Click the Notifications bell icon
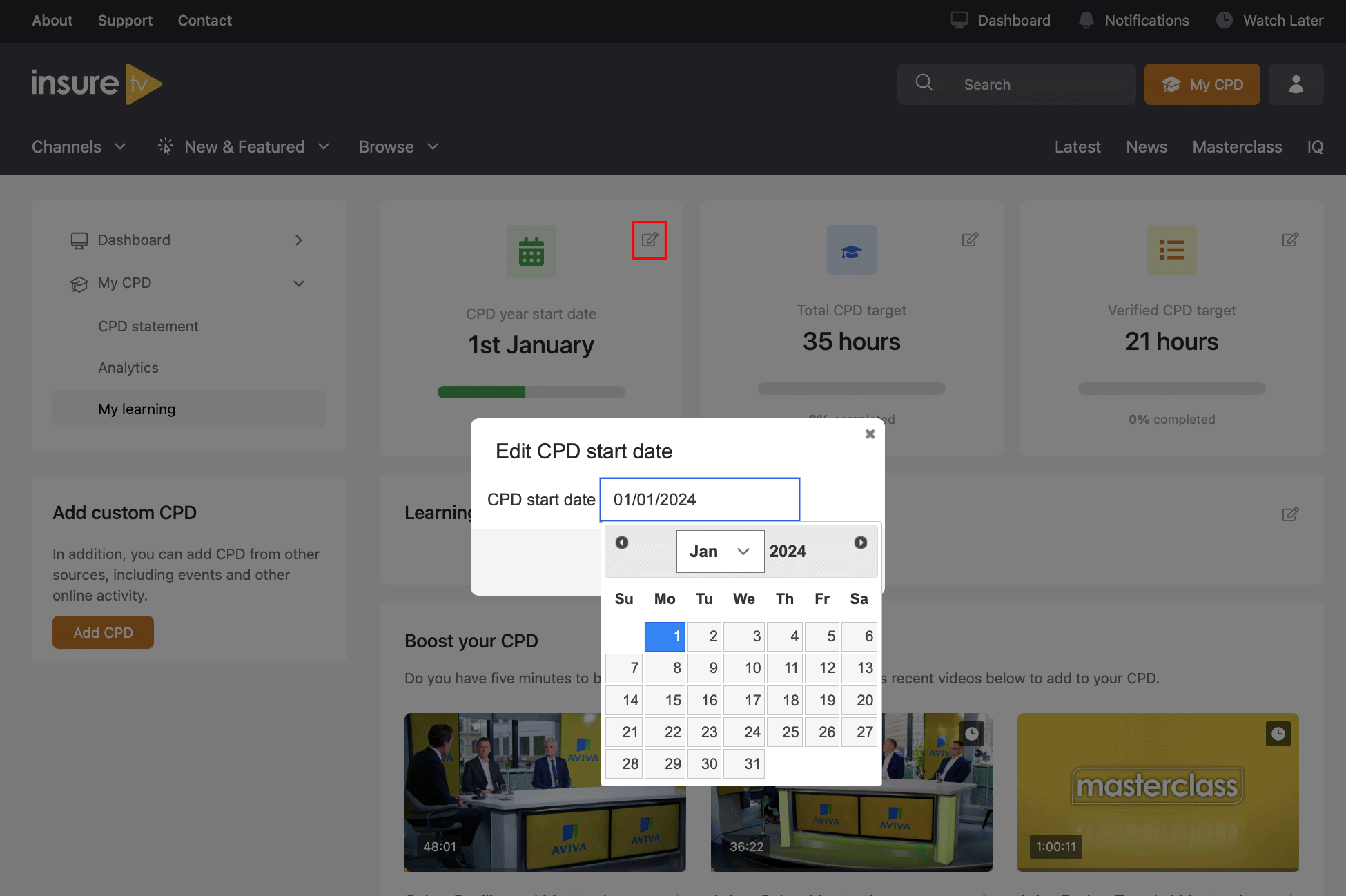Screen dimensions: 1346x896 [x=1086, y=20]
